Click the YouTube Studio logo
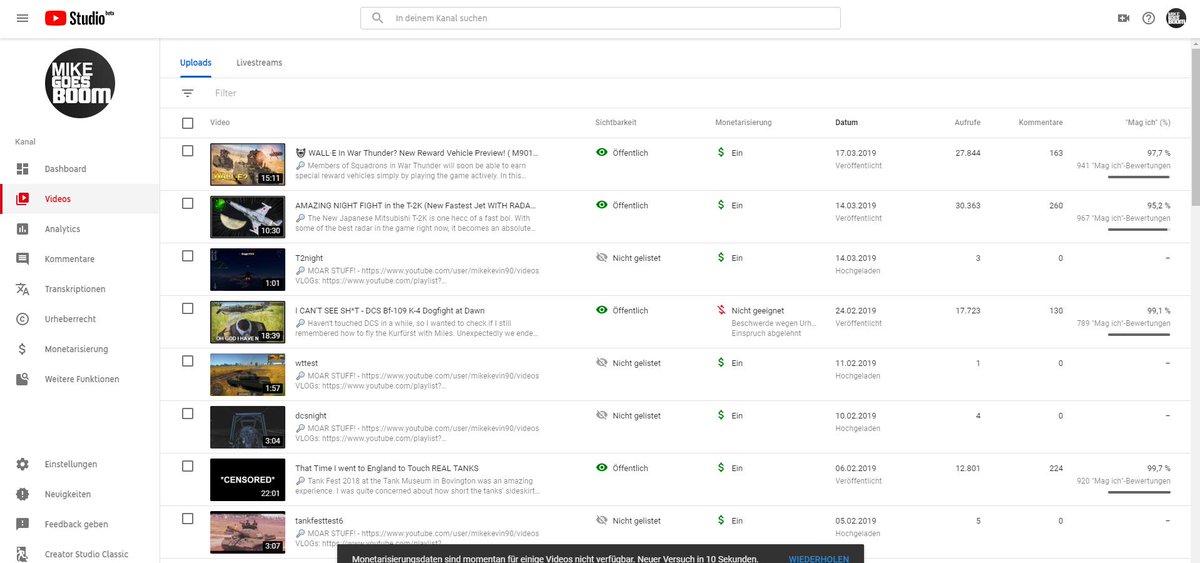This screenshot has height=563, width=1200. (80, 18)
